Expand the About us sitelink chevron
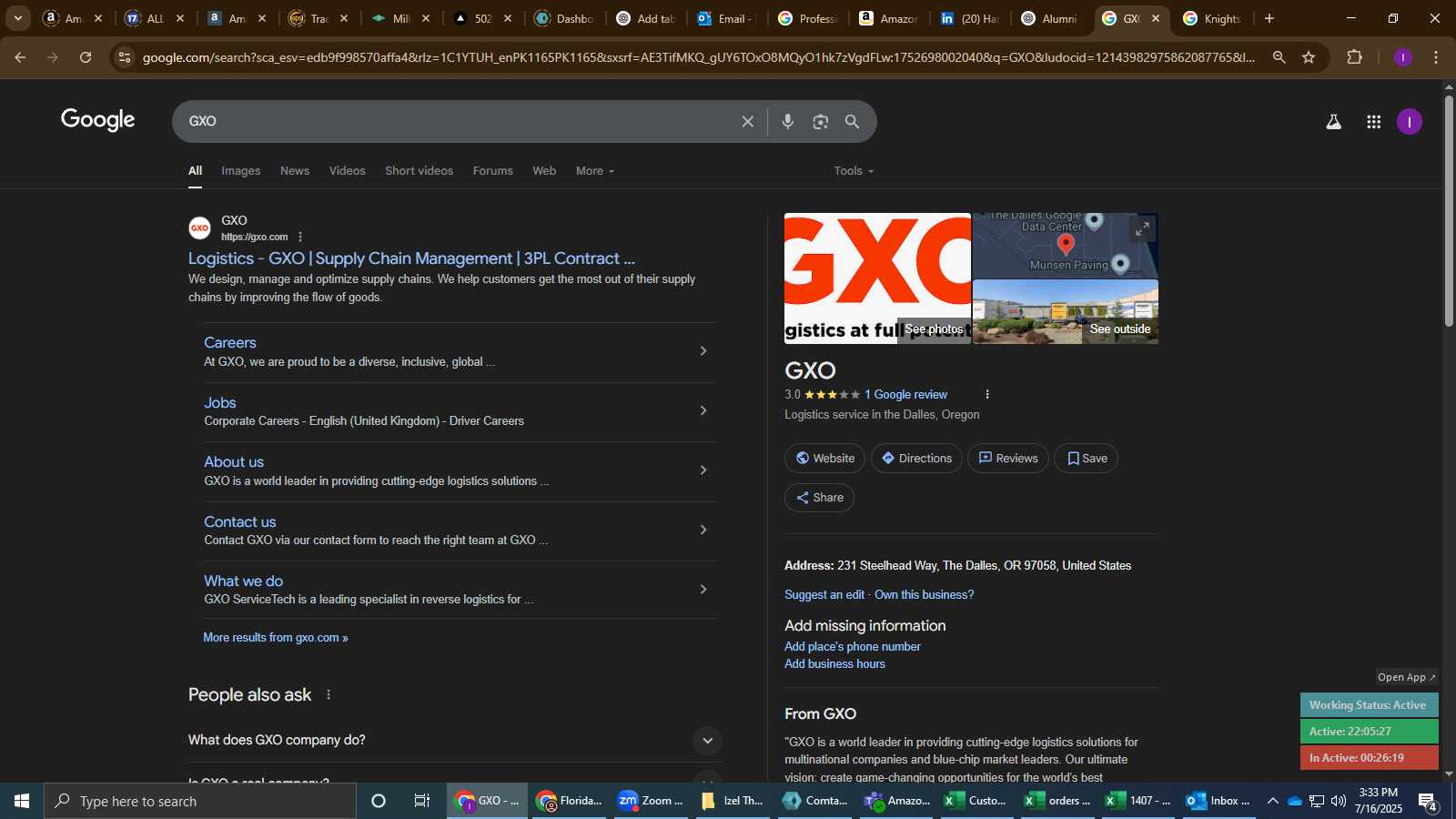This screenshot has height=819, width=1456. 703,470
